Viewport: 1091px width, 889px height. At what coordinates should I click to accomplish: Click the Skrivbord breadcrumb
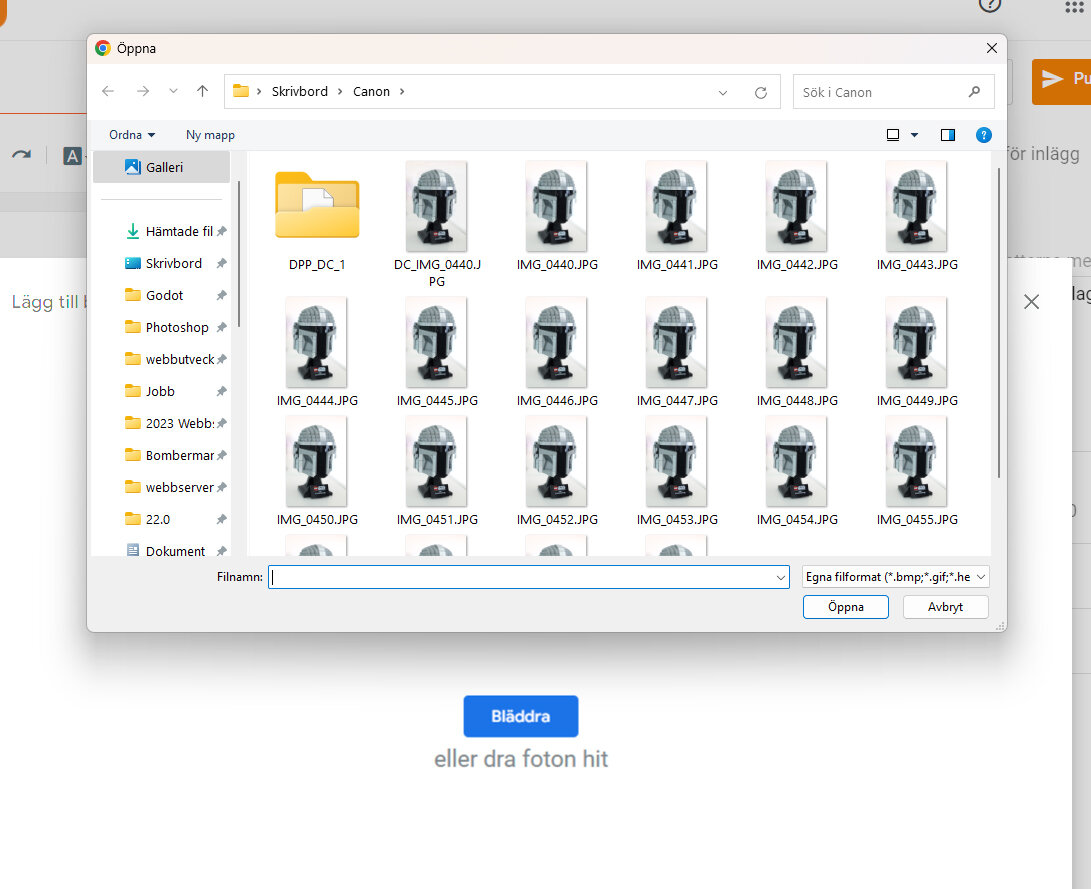coord(299,91)
